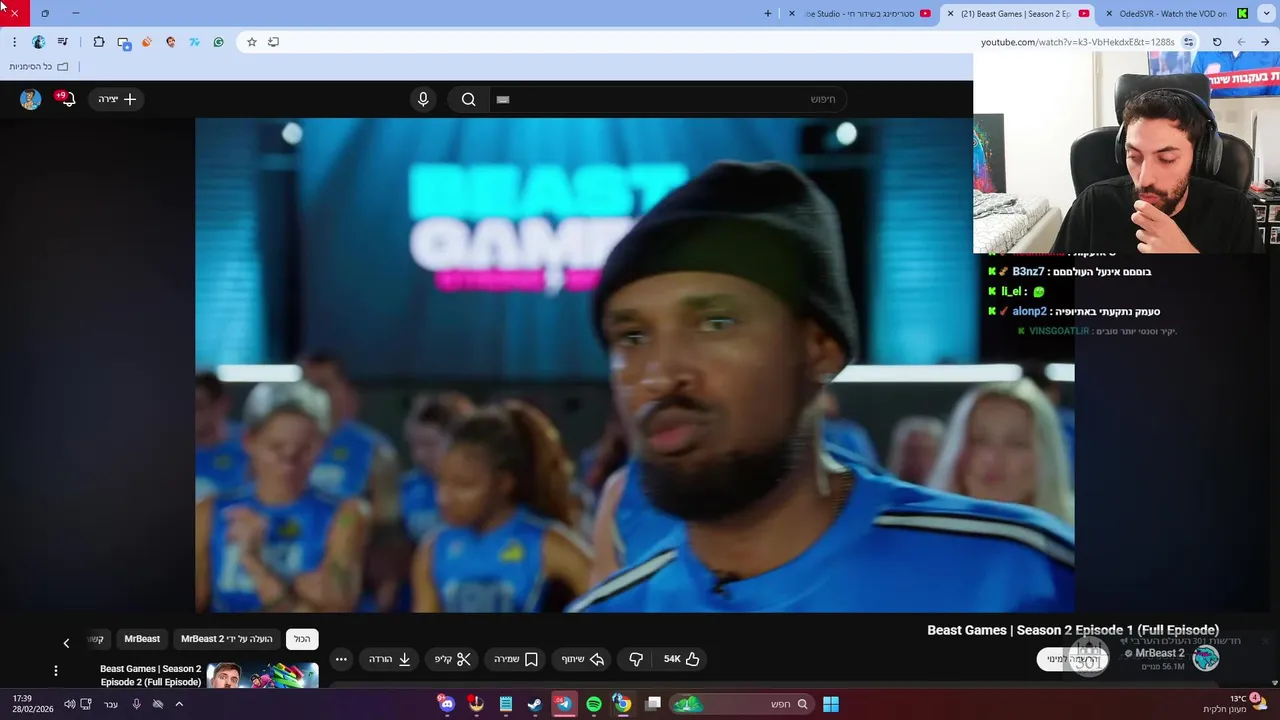This screenshot has width=1280, height=720.
Task: Select the 'All' filter chip
Action: point(302,639)
